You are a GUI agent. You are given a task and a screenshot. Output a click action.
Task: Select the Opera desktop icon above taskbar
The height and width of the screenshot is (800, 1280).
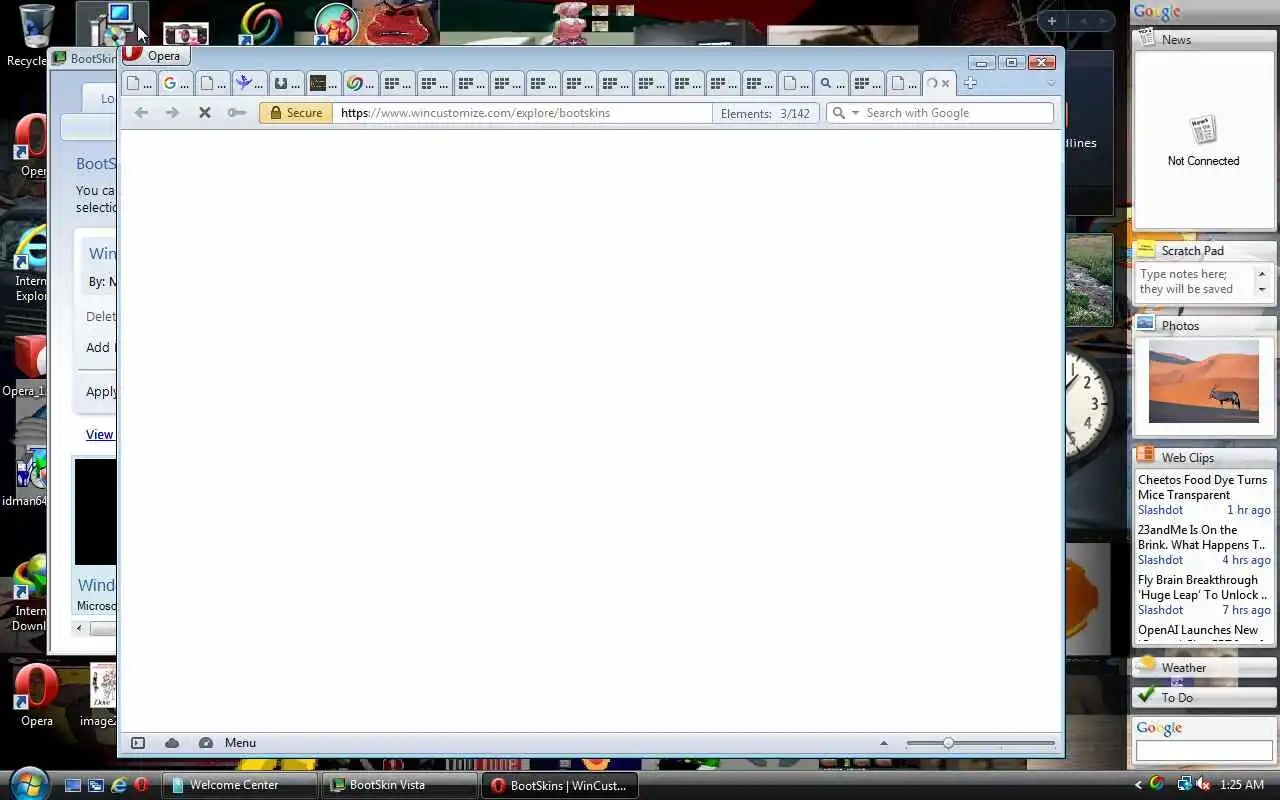pos(37,695)
